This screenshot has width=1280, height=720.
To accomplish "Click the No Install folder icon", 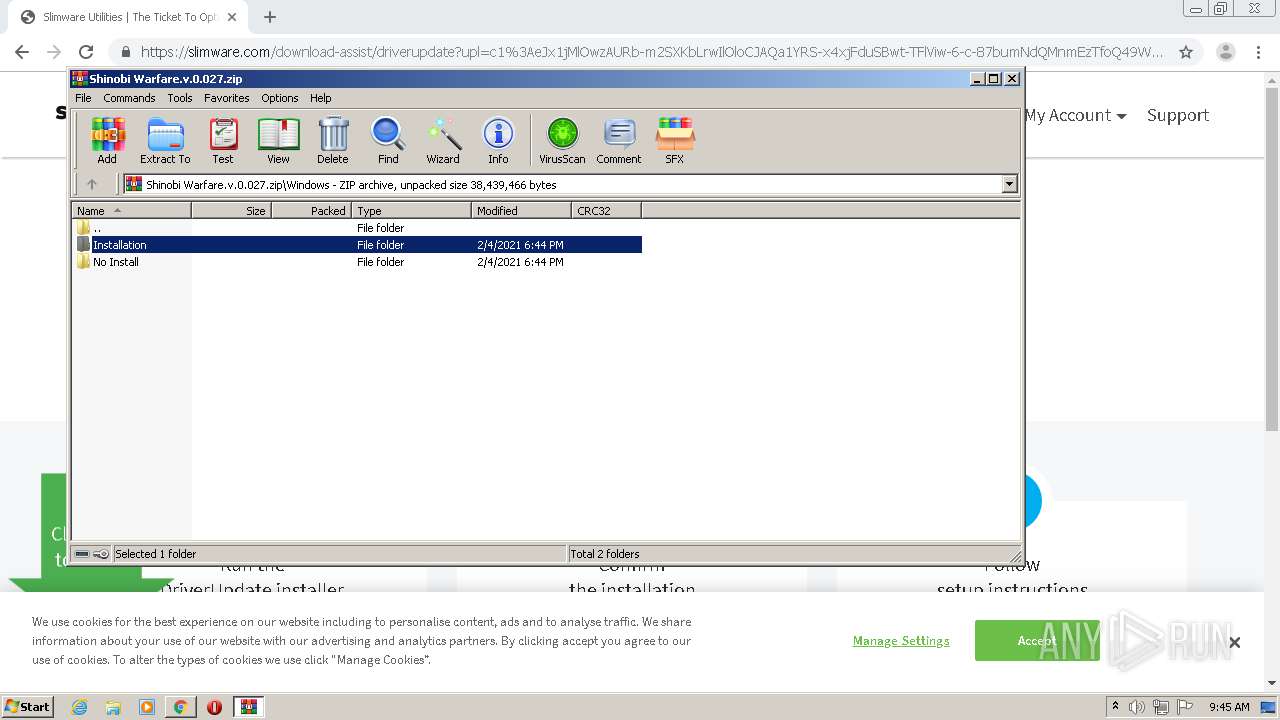I will [83, 261].
